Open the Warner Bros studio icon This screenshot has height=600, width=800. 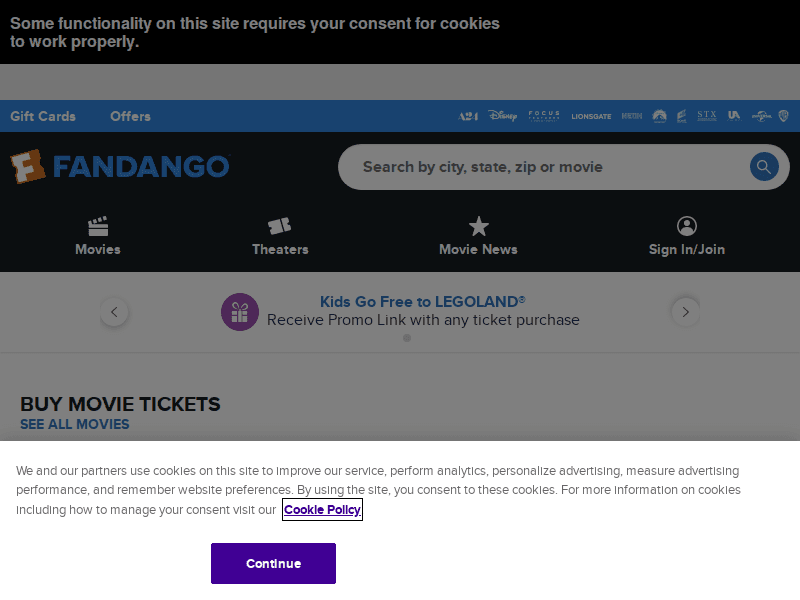point(784,116)
